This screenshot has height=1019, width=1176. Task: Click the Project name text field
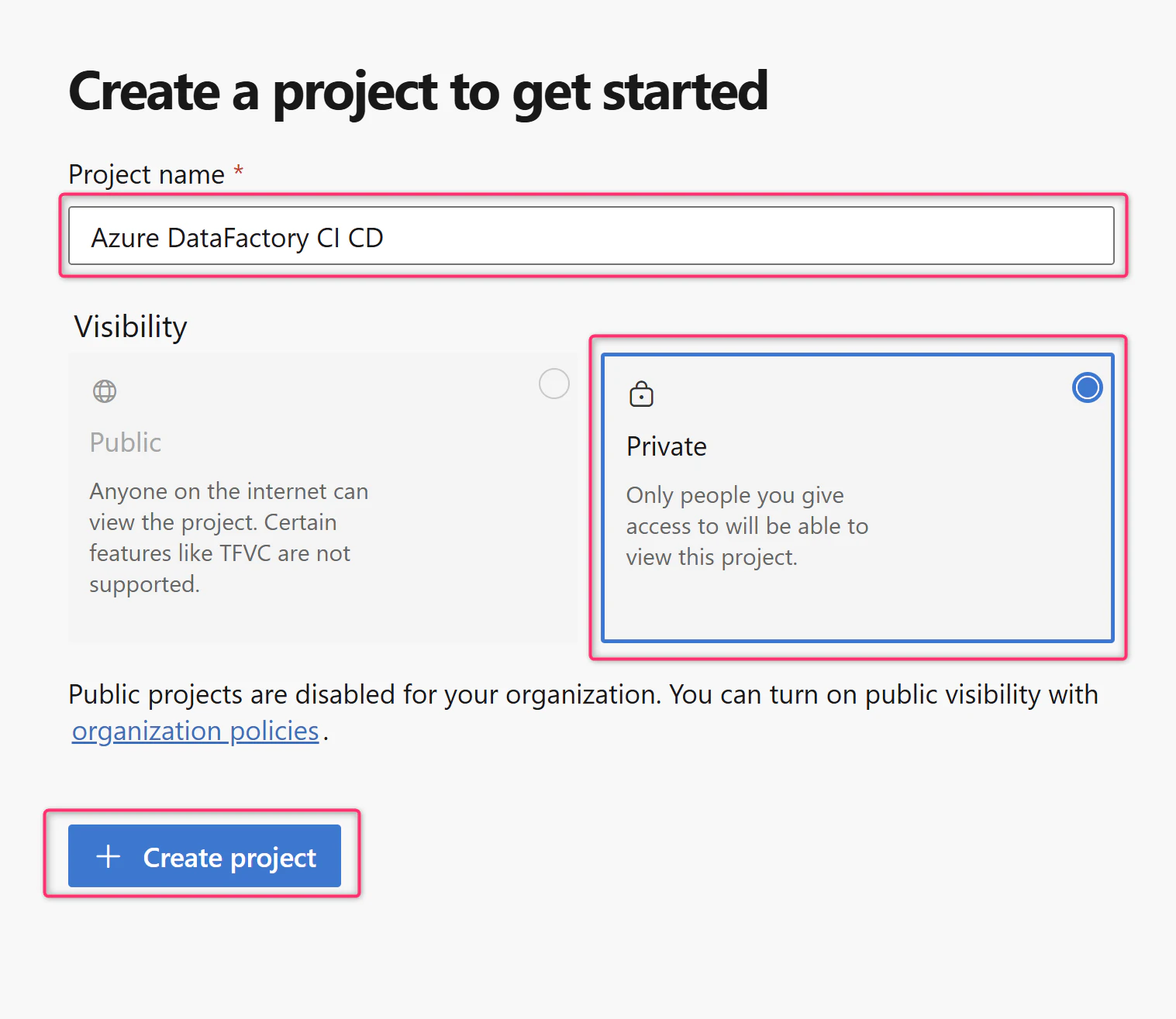pyautogui.click(x=591, y=236)
